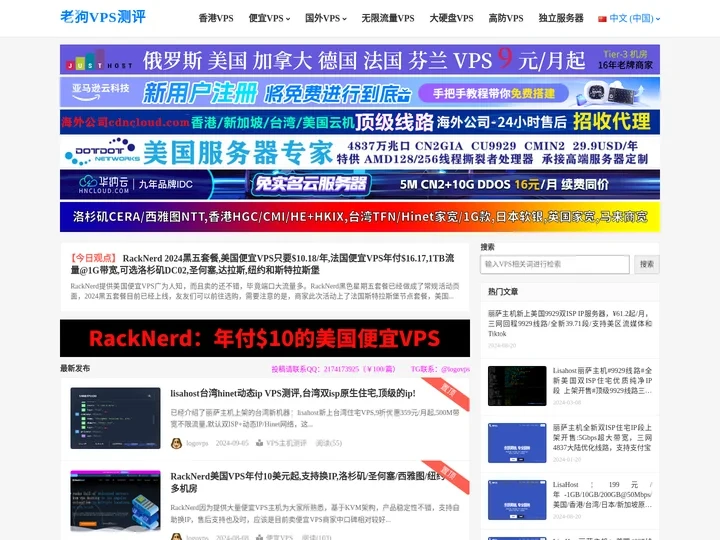Expand the 国外VPS dropdown menu

pos(326,18)
